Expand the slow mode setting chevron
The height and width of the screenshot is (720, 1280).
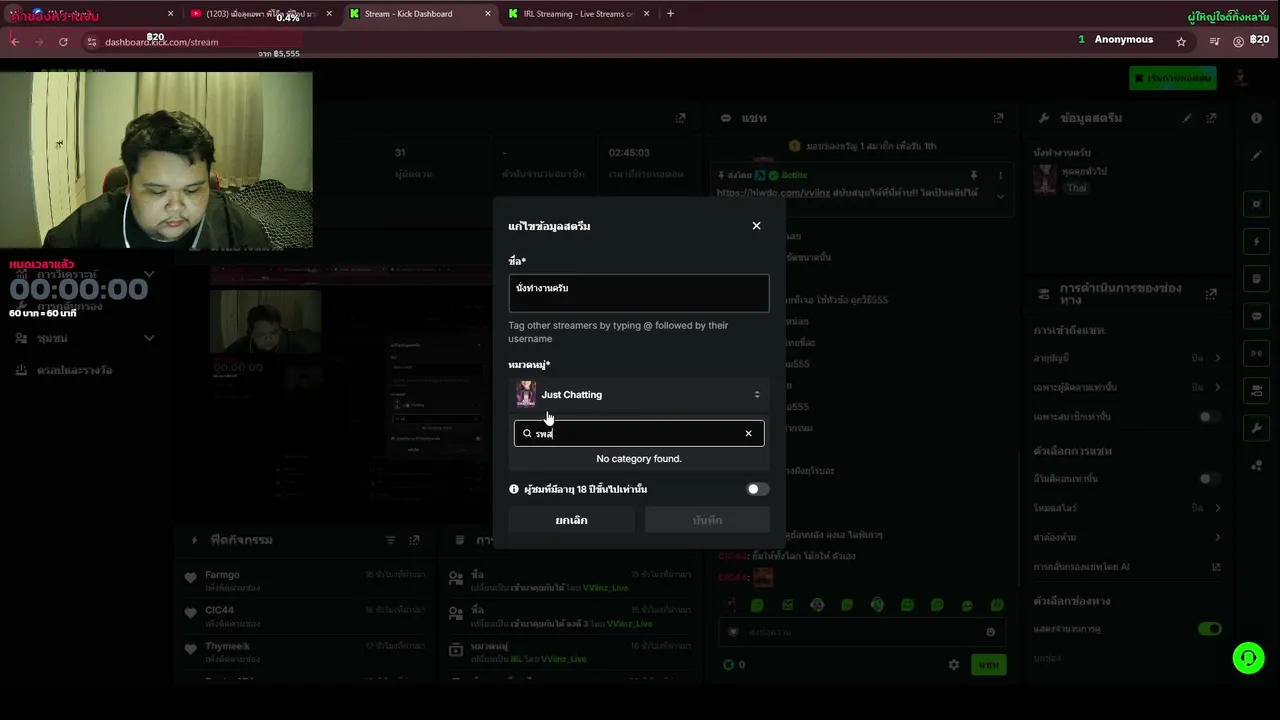click(x=1217, y=508)
